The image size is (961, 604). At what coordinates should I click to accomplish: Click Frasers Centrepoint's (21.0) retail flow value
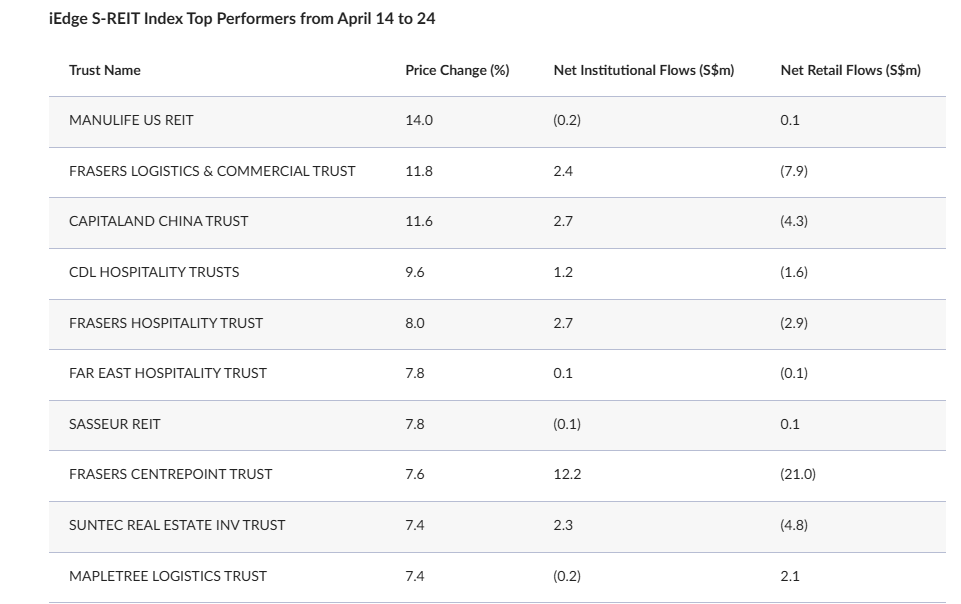click(x=798, y=474)
